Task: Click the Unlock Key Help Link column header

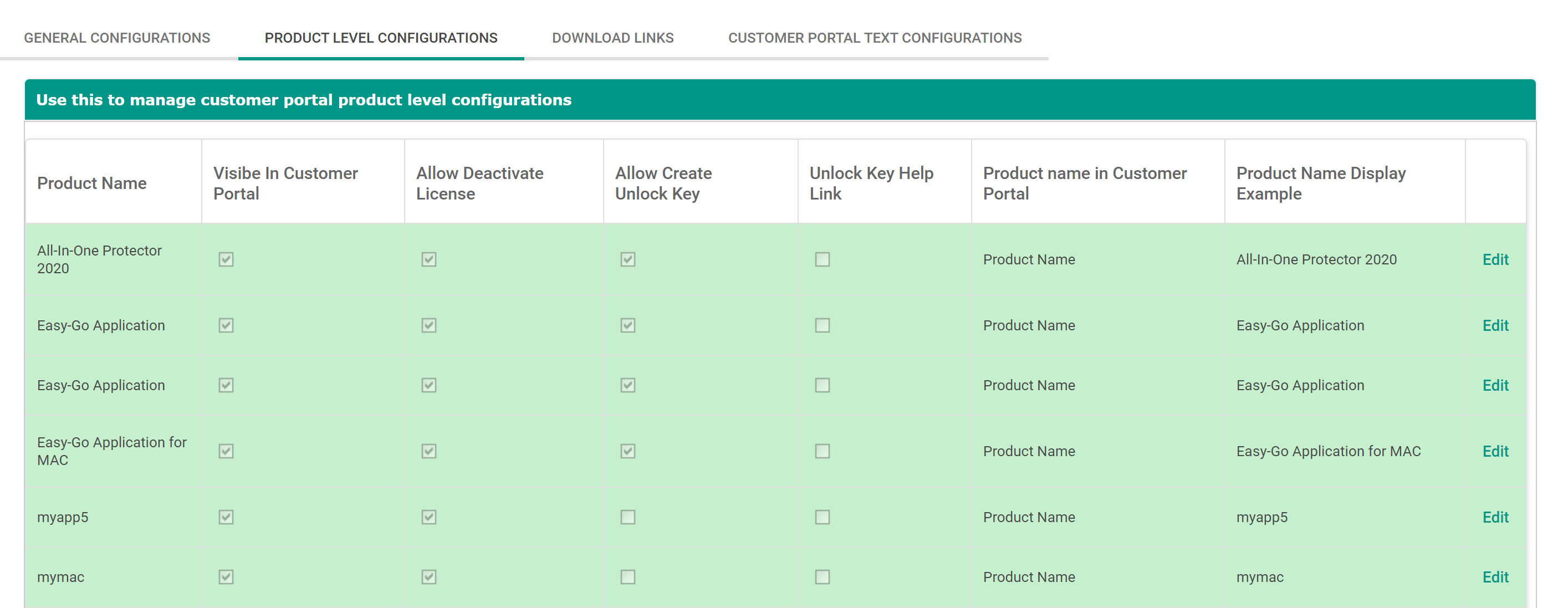Action: pyautogui.click(x=870, y=183)
